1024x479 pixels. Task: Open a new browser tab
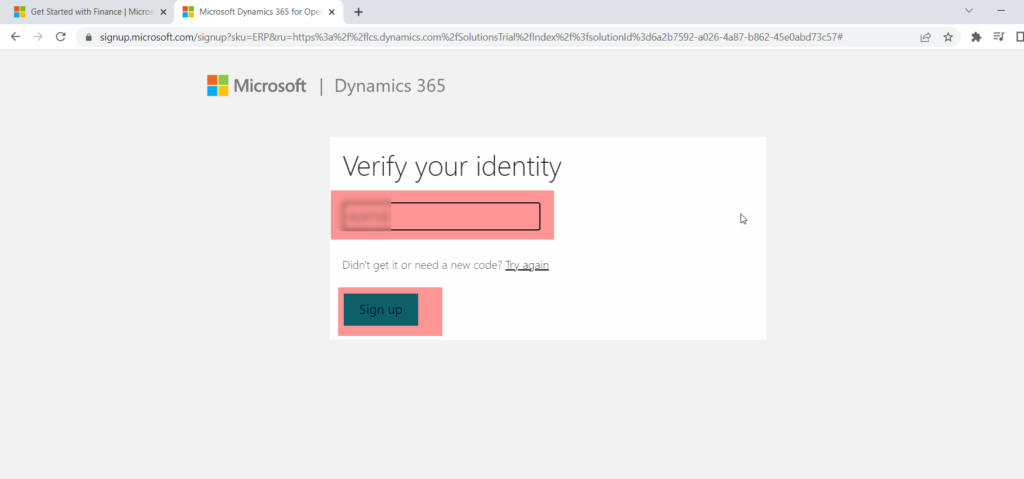(x=358, y=12)
